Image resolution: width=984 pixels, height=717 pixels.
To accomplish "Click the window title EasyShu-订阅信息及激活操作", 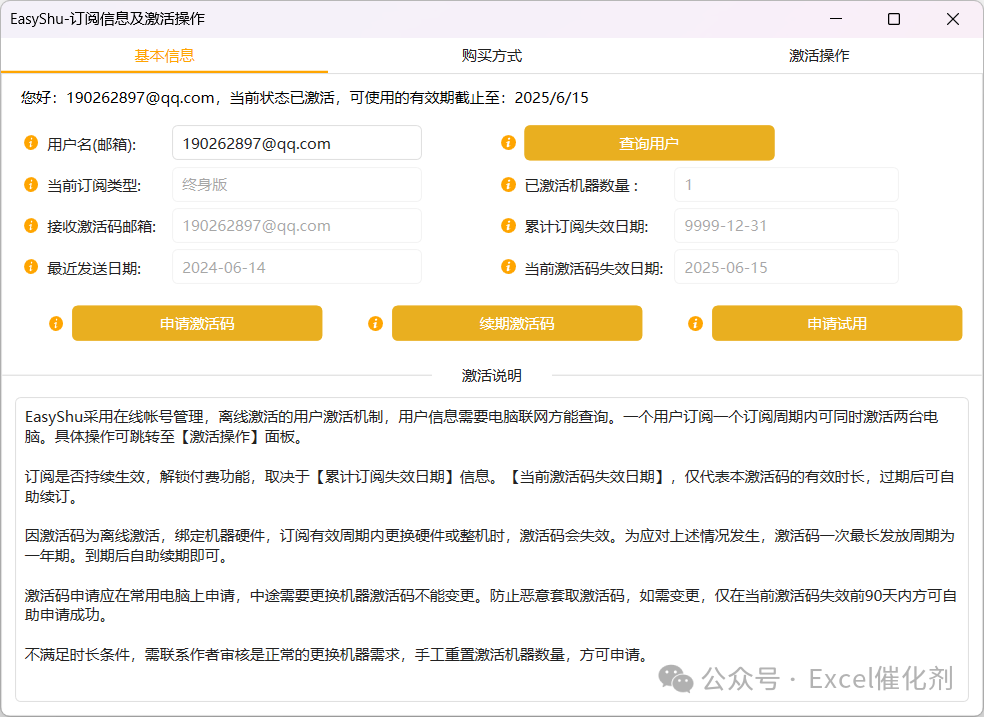I will (x=107, y=19).
